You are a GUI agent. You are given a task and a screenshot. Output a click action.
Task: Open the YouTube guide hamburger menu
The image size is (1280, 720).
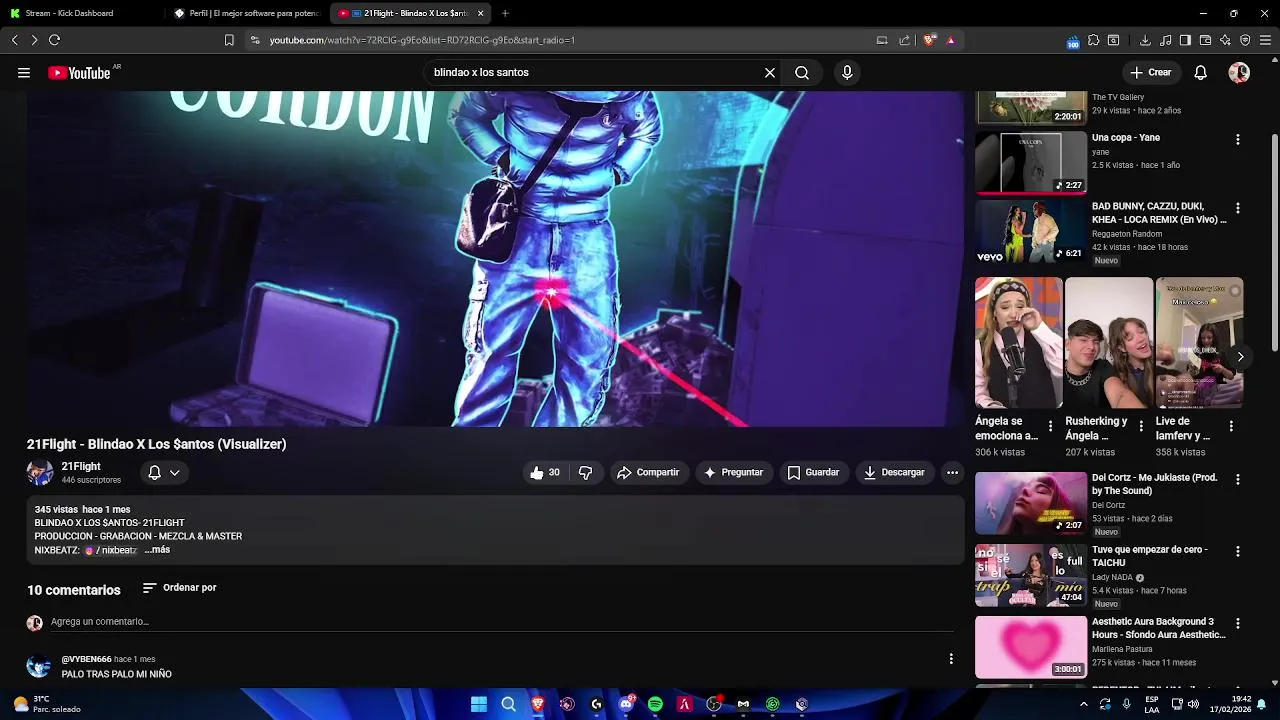[x=24, y=73]
